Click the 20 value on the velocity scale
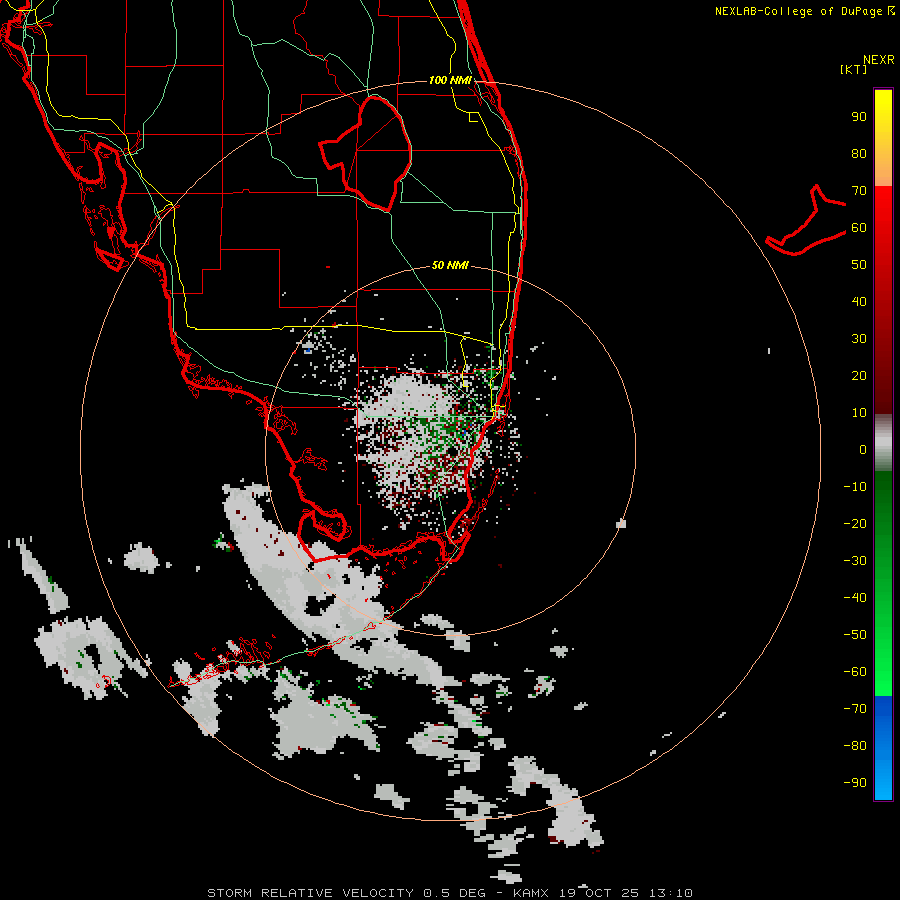 (859, 375)
